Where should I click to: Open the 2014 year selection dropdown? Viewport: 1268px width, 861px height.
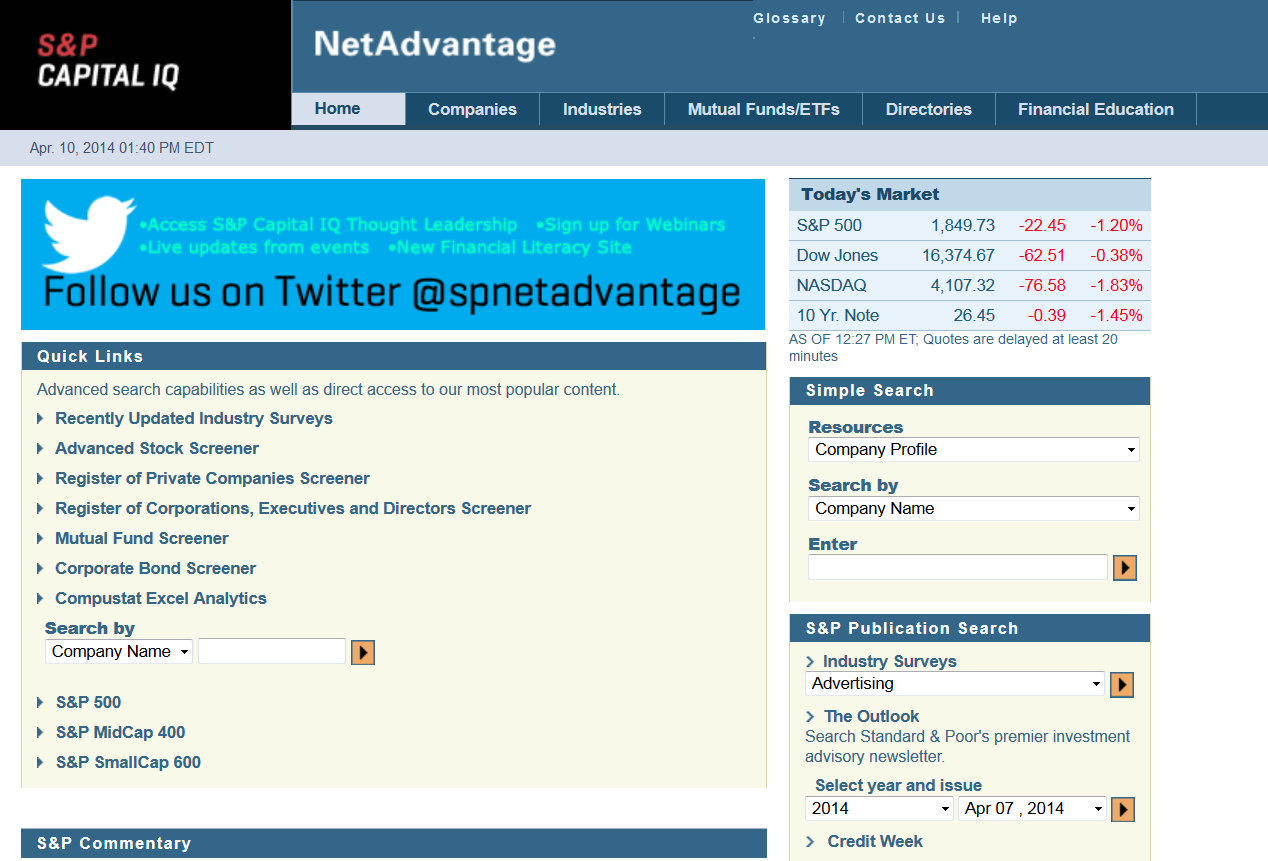(879, 809)
